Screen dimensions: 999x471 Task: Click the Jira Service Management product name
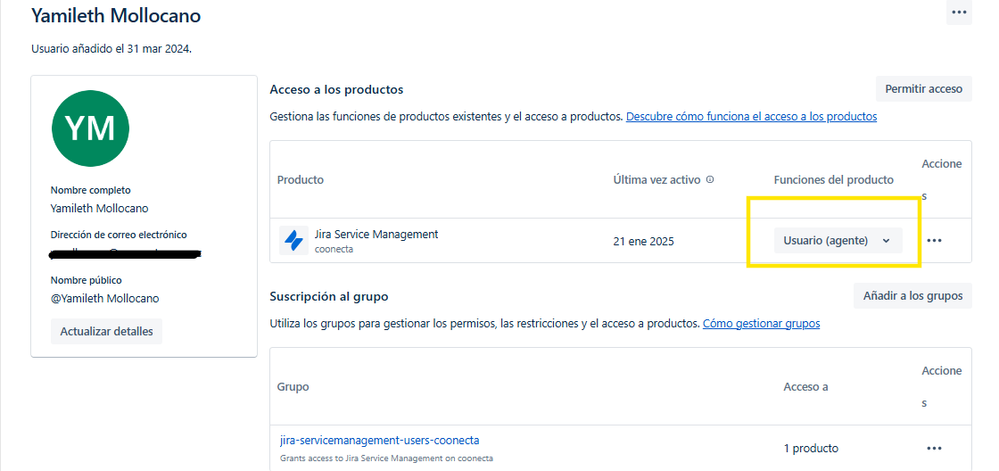[x=377, y=234]
